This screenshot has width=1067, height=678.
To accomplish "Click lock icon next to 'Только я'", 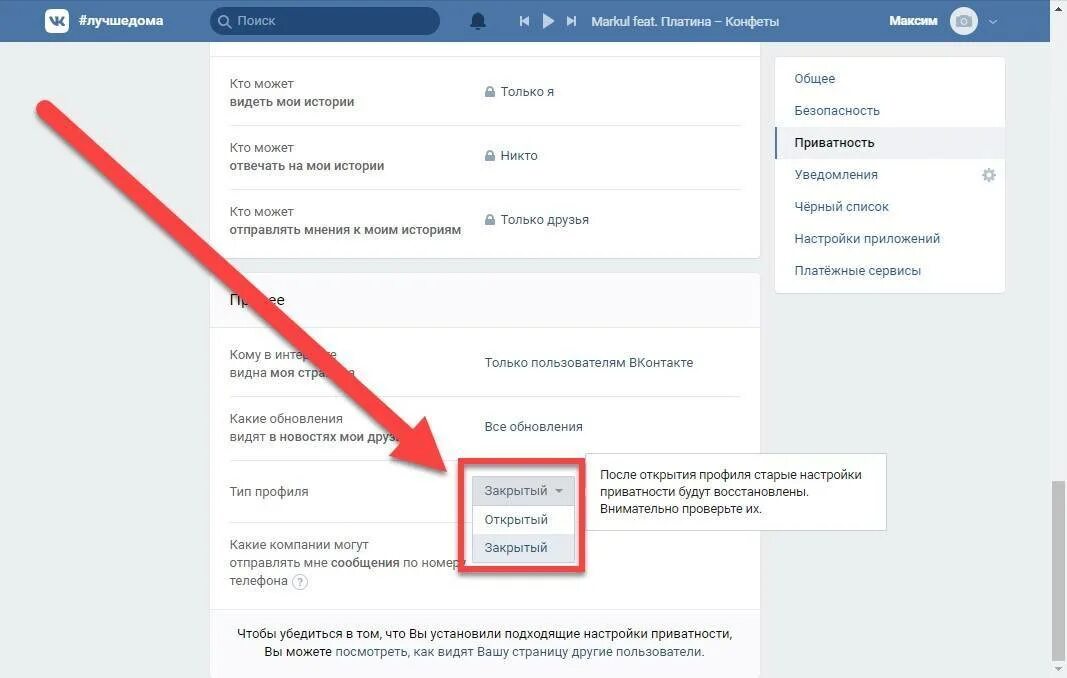I will [x=489, y=91].
